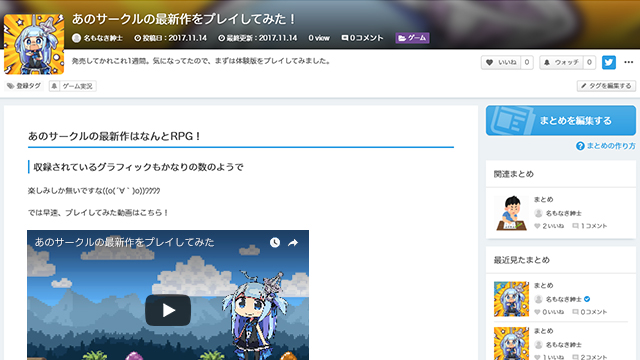This screenshot has width=640, height=360.
Task: Share the summary via Twitter icon
Action: pyautogui.click(x=609, y=62)
